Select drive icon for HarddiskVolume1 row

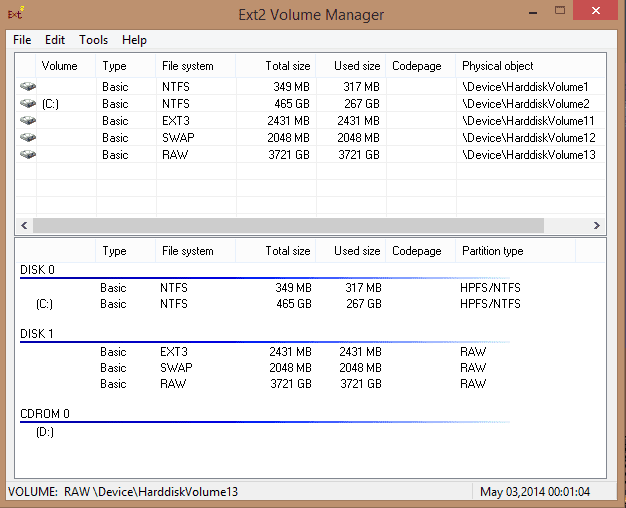[28, 86]
